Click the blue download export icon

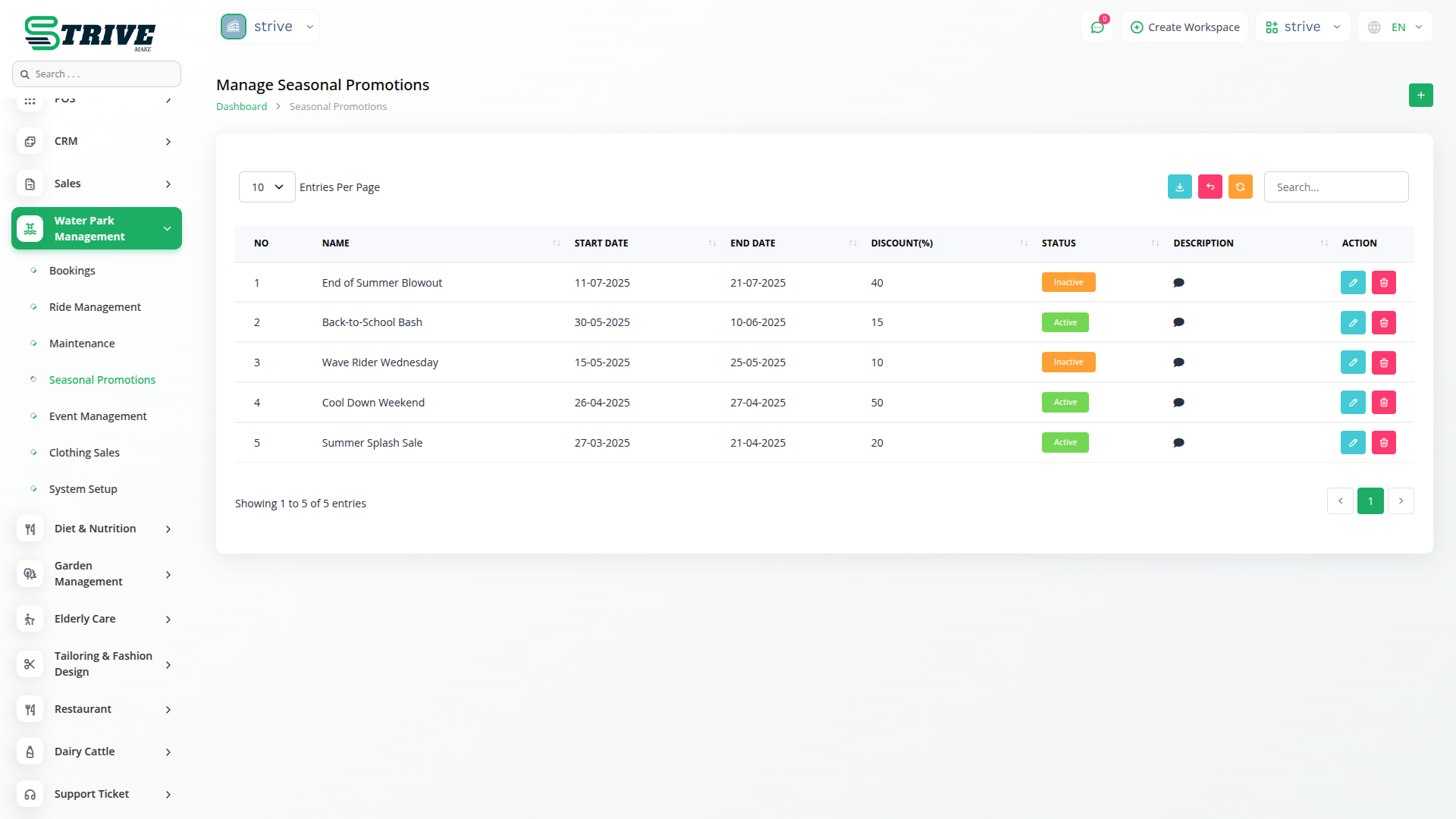1179,187
